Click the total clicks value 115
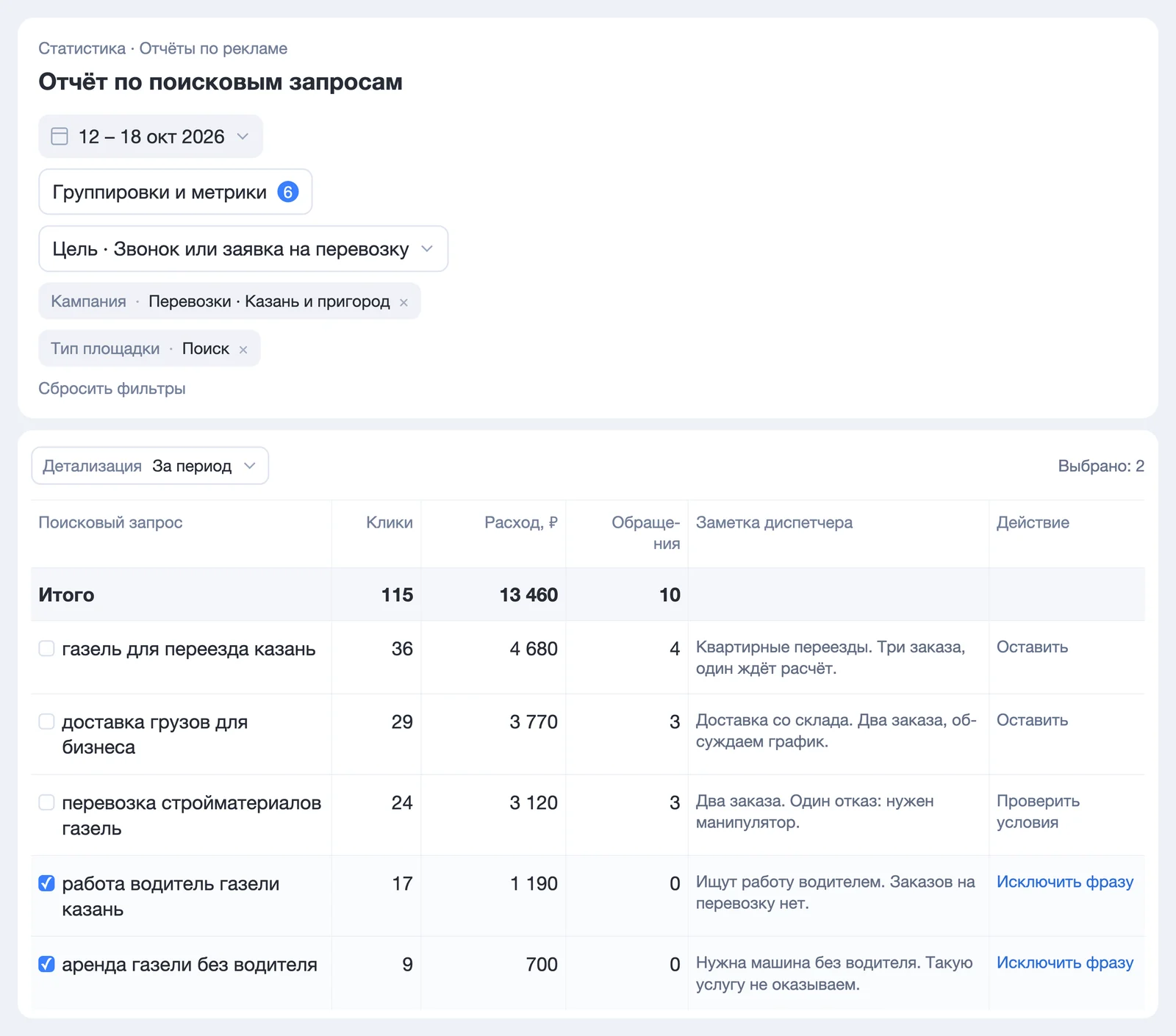The image size is (1176, 1036). 397,594
